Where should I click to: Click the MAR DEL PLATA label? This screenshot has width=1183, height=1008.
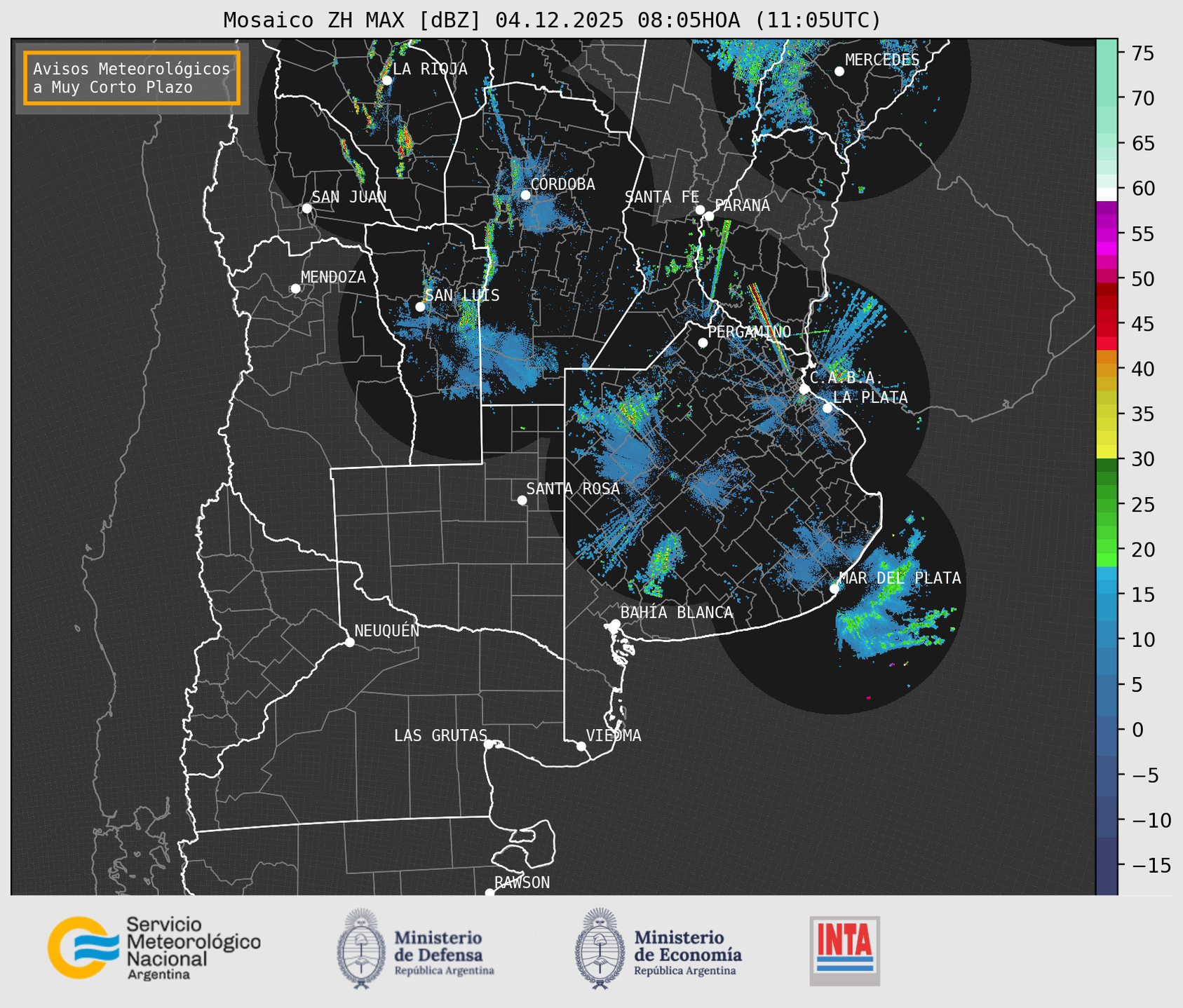(x=900, y=578)
